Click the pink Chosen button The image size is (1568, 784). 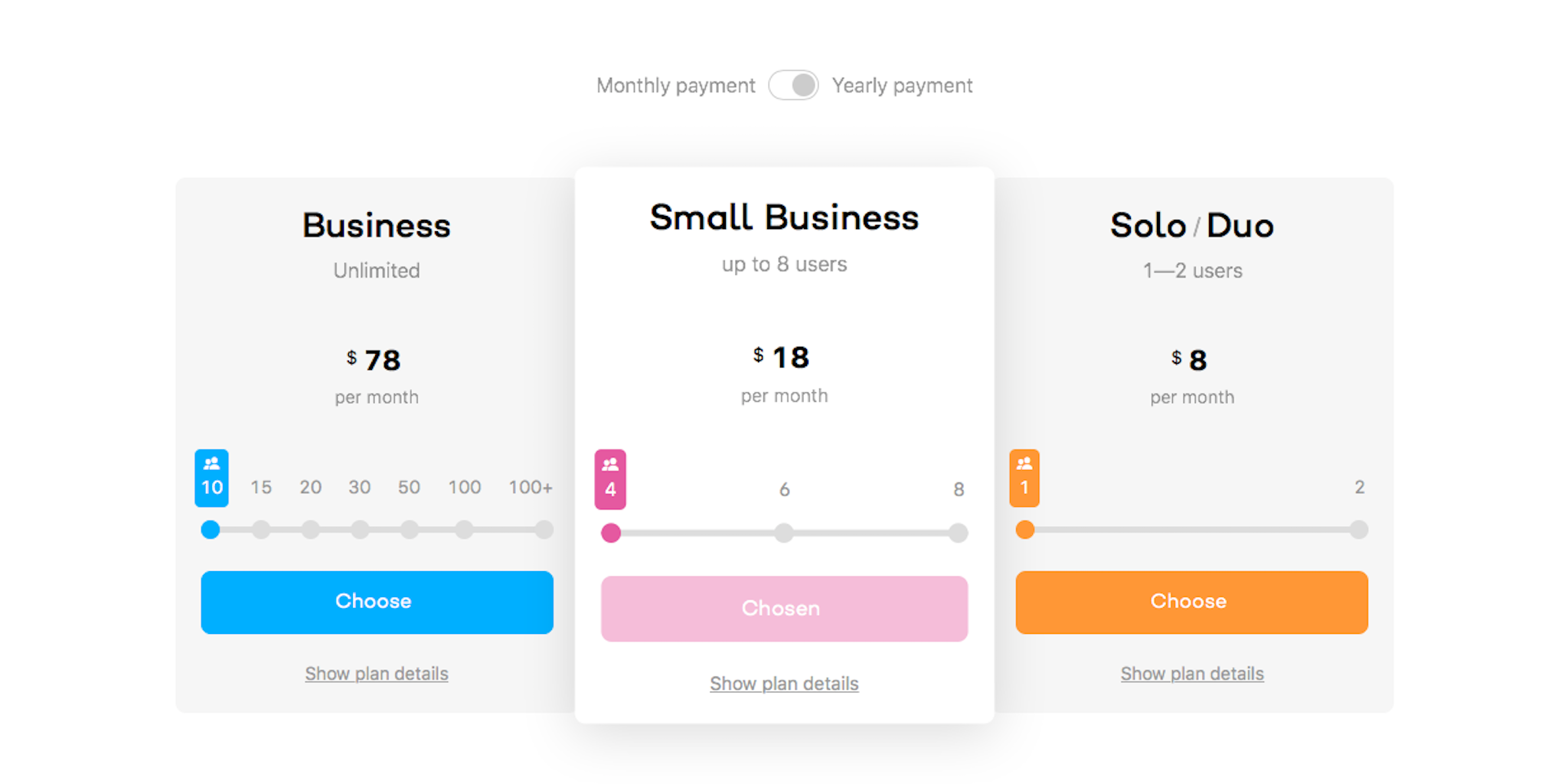tap(784, 609)
